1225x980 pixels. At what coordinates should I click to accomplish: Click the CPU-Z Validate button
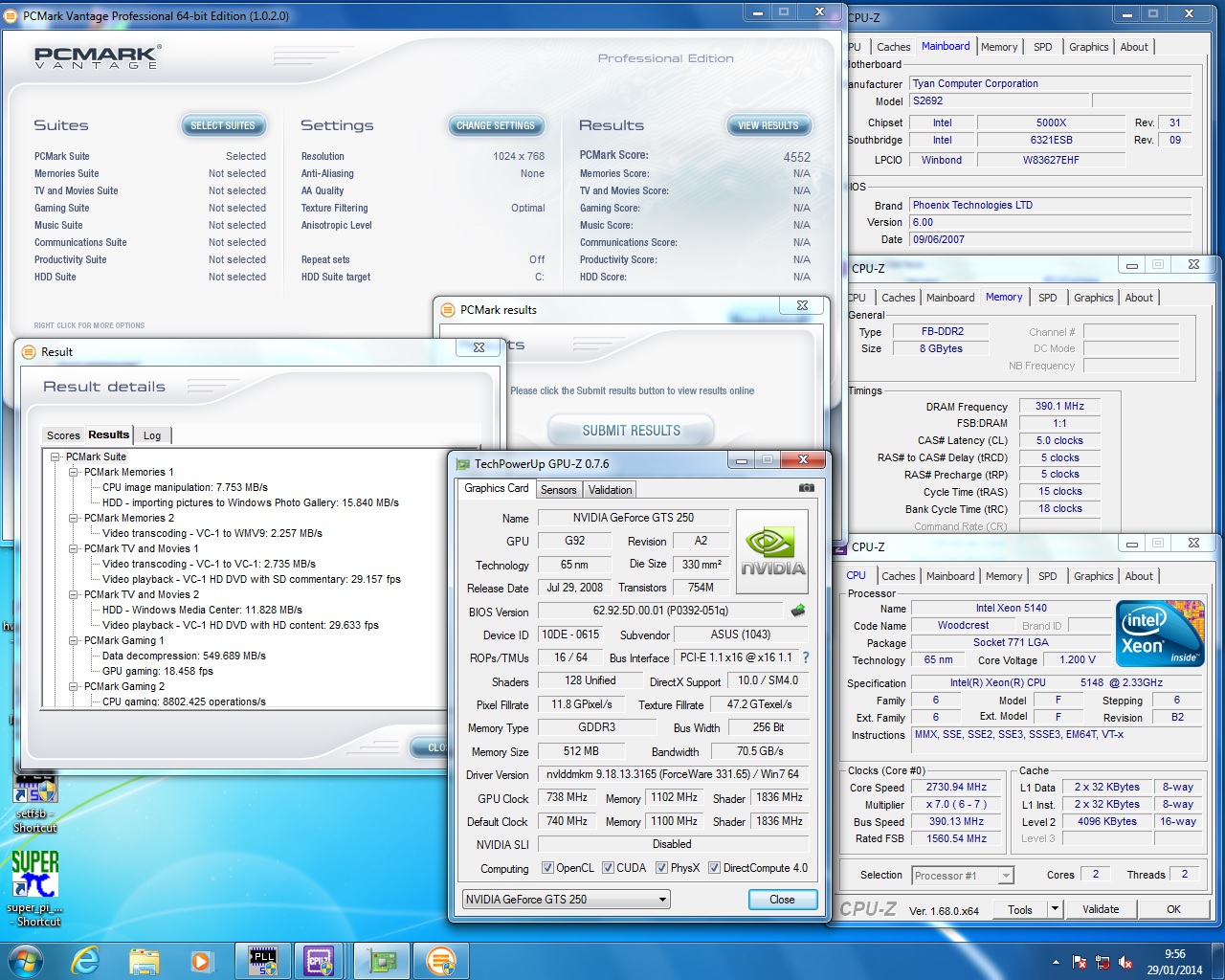click(x=1101, y=909)
